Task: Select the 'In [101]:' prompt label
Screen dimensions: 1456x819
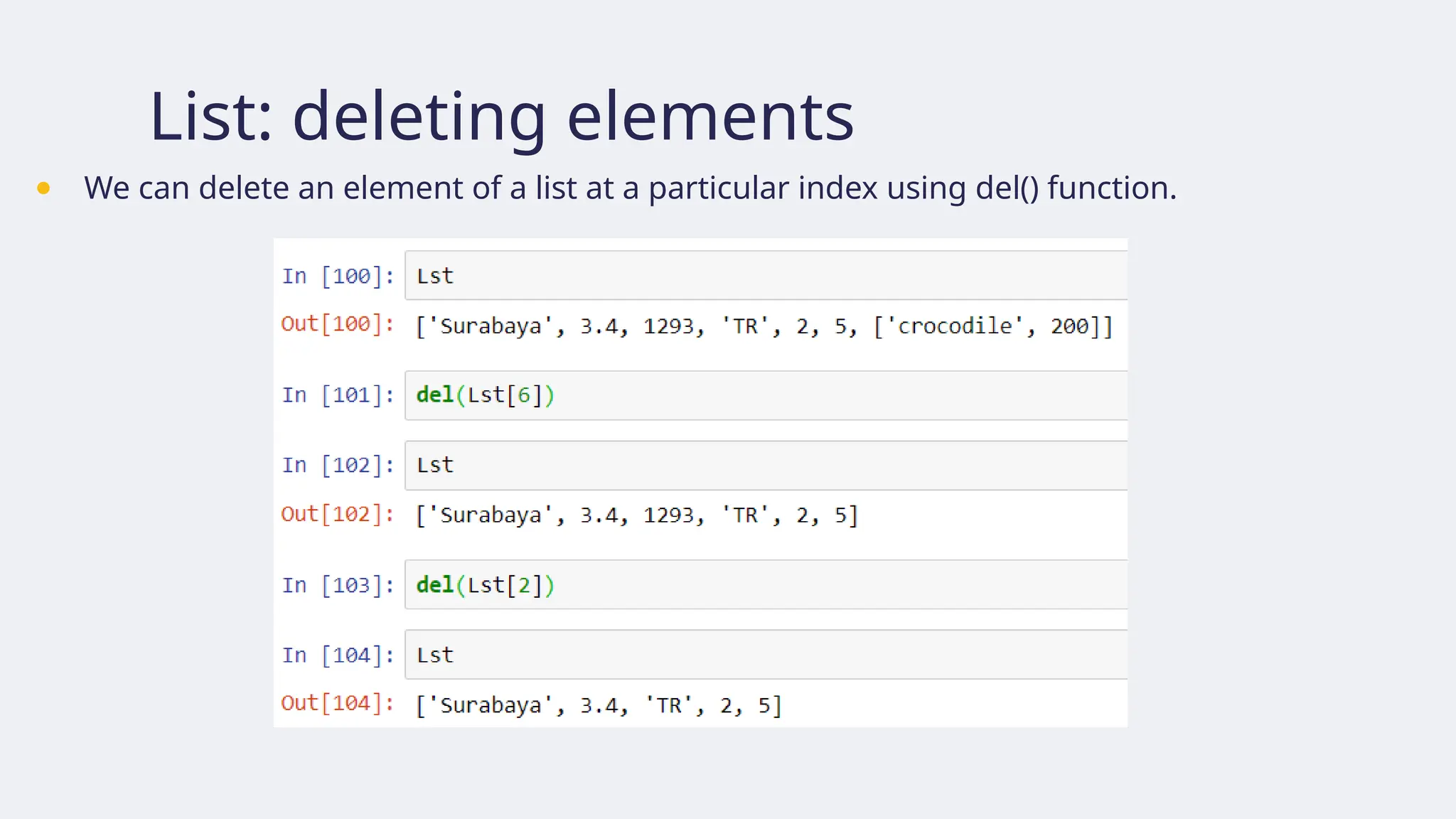Action: 338,395
